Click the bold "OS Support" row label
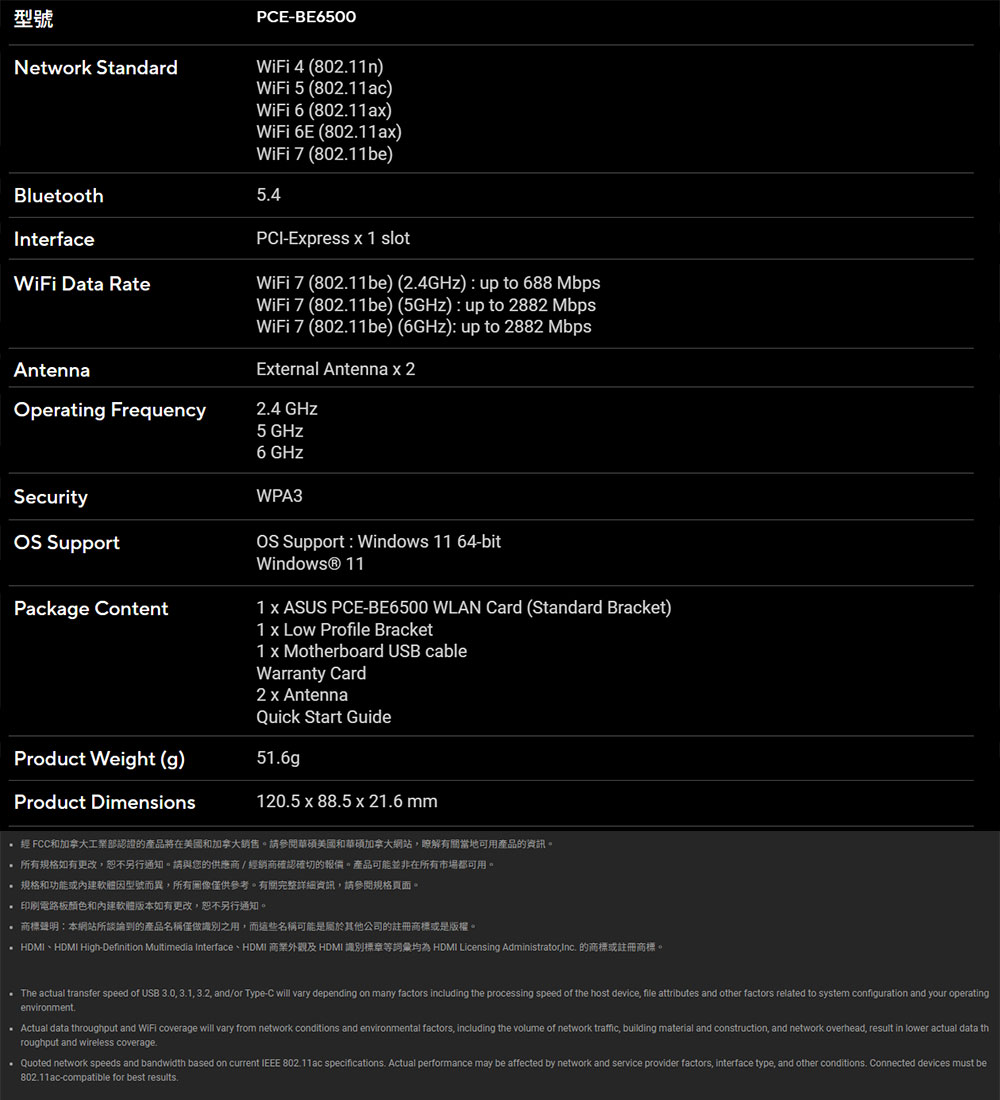The height and width of the screenshot is (1100, 1000). (67, 543)
